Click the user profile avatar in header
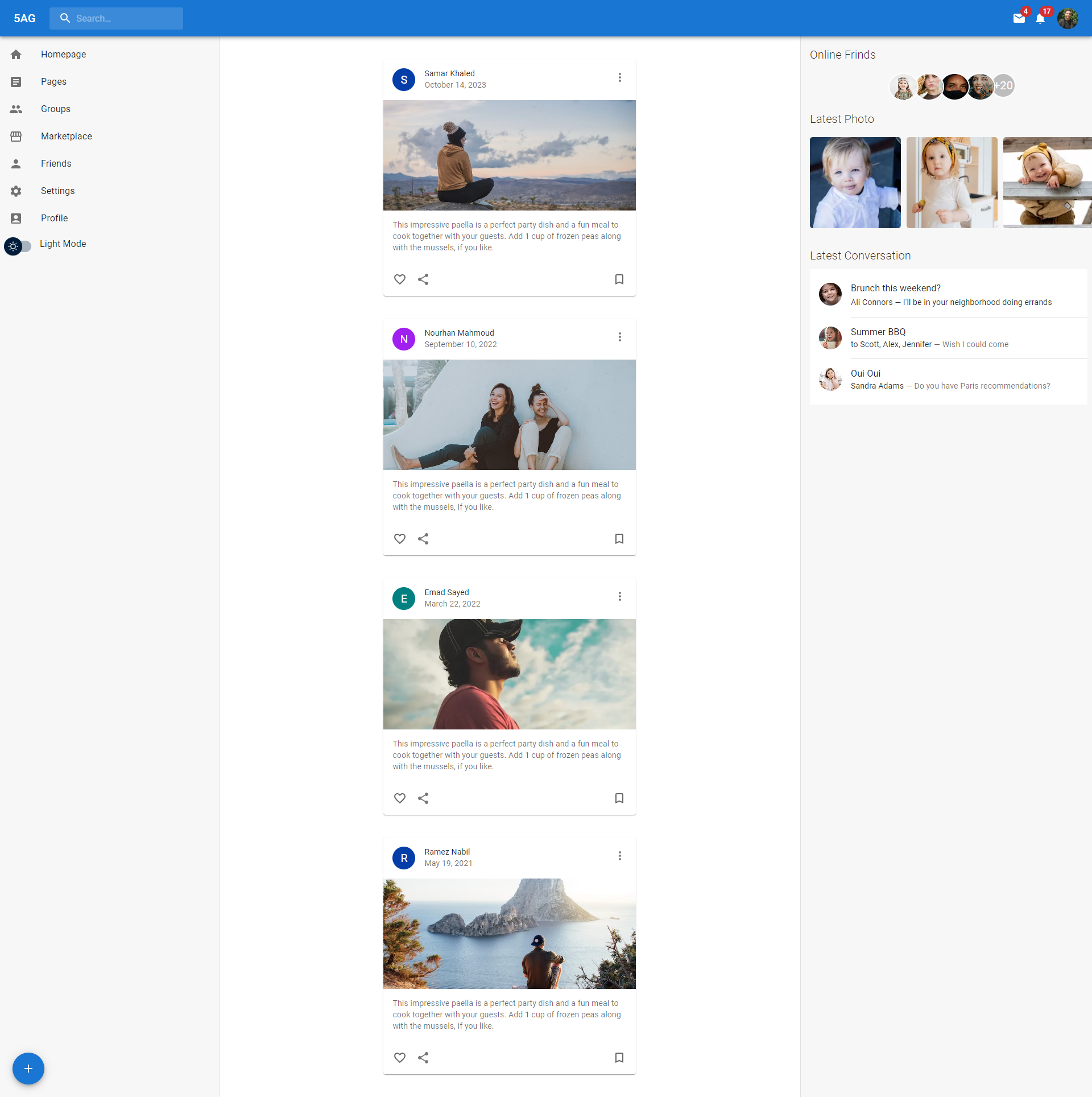Viewport: 1092px width, 1097px height. coord(1068,18)
